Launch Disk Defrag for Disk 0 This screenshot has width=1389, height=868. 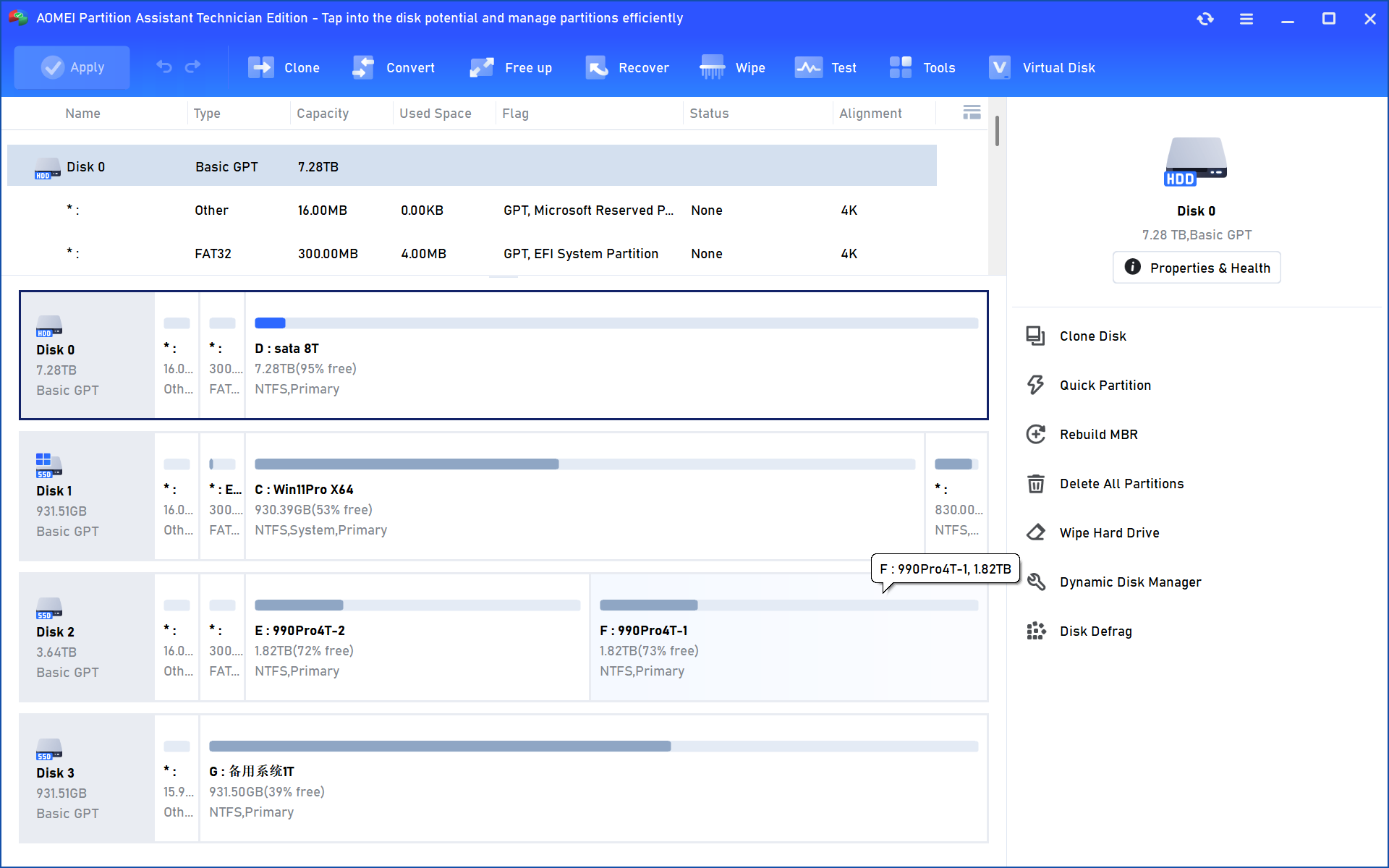tap(1096, 631)
